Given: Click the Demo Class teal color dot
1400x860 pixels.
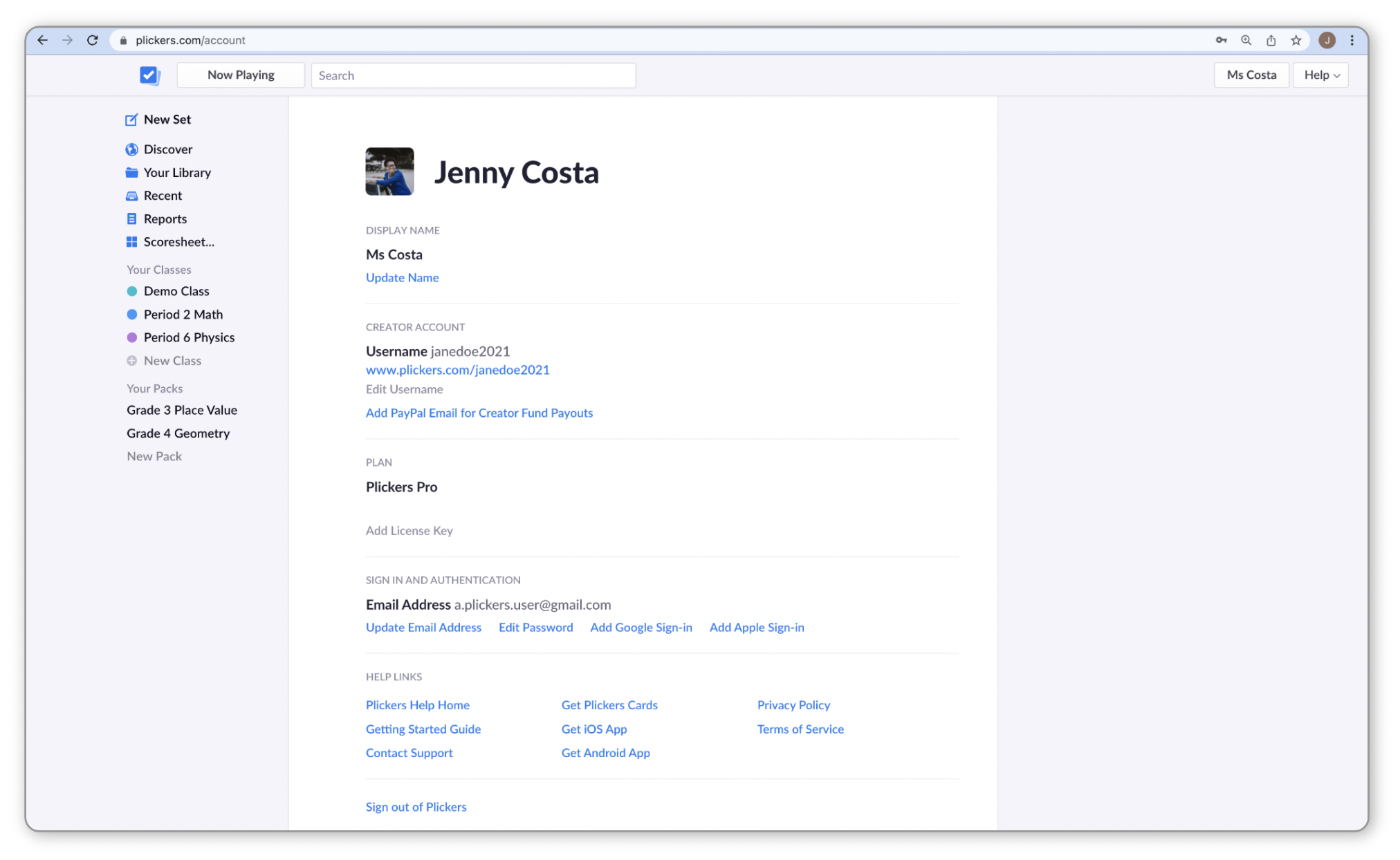Looking at the screenshot, I should [131, 291].
